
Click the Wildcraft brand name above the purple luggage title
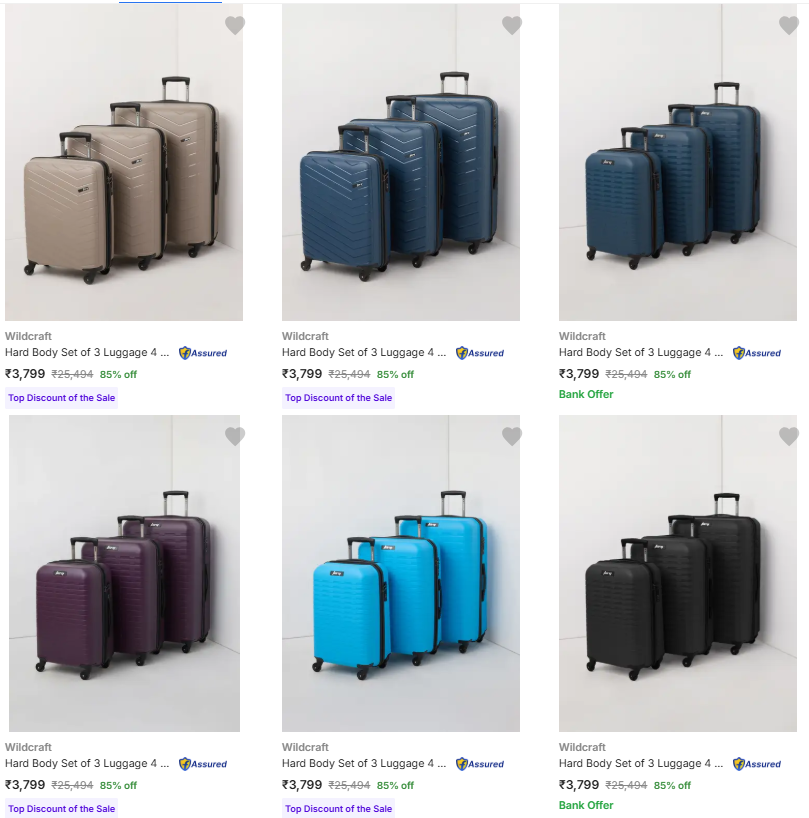tap(28, 747)
